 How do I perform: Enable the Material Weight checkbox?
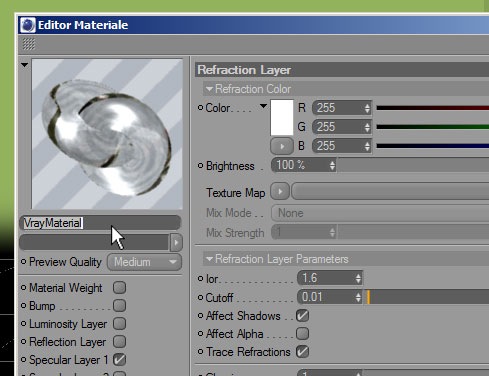[x=119, y=288]
